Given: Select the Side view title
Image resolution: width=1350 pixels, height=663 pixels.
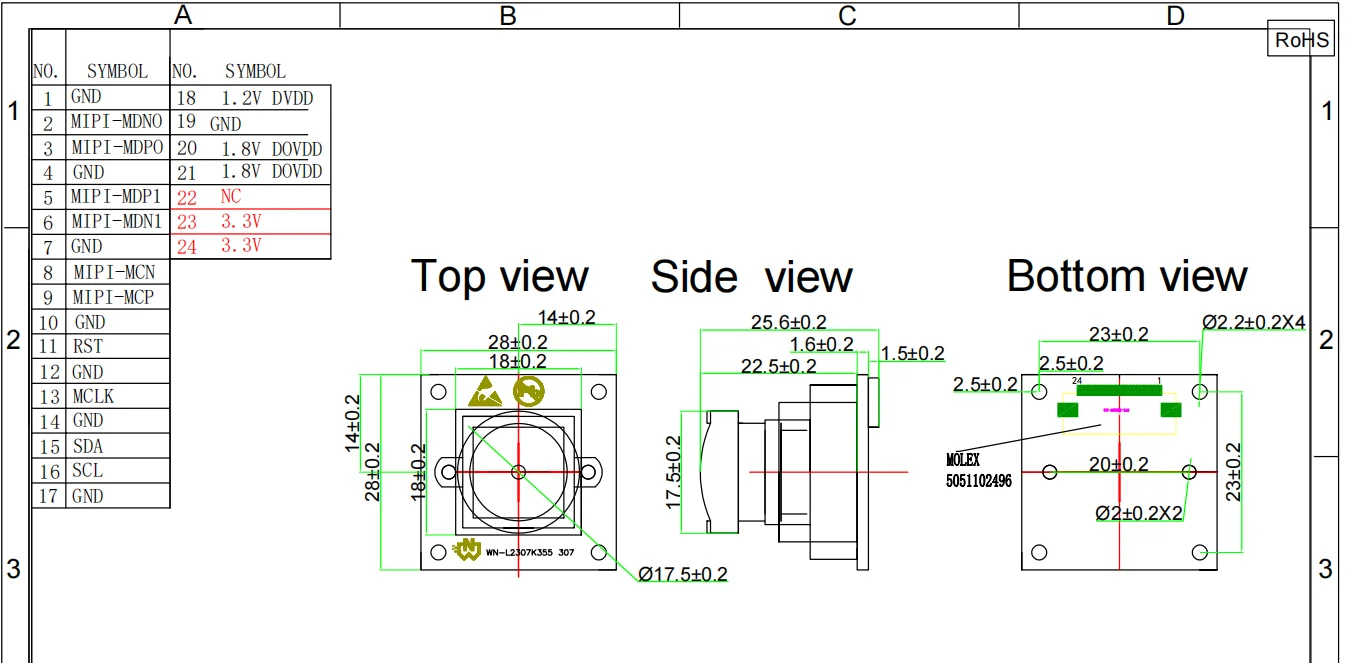Looking at the screenshot, I should [x=751, y=276].
